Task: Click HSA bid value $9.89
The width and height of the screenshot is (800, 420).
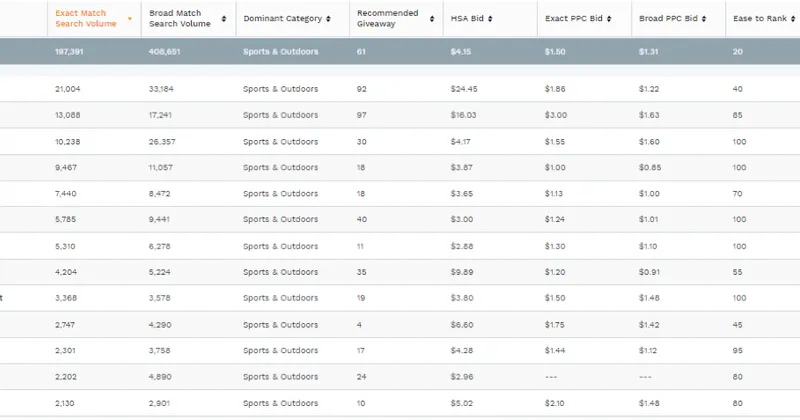Action: pyautogui.click(x=462, y=272)
